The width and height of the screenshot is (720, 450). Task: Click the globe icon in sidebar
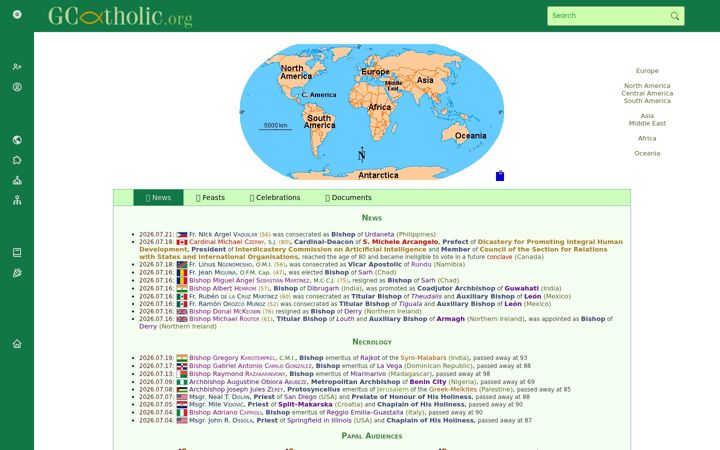click(x=17, y=140)
